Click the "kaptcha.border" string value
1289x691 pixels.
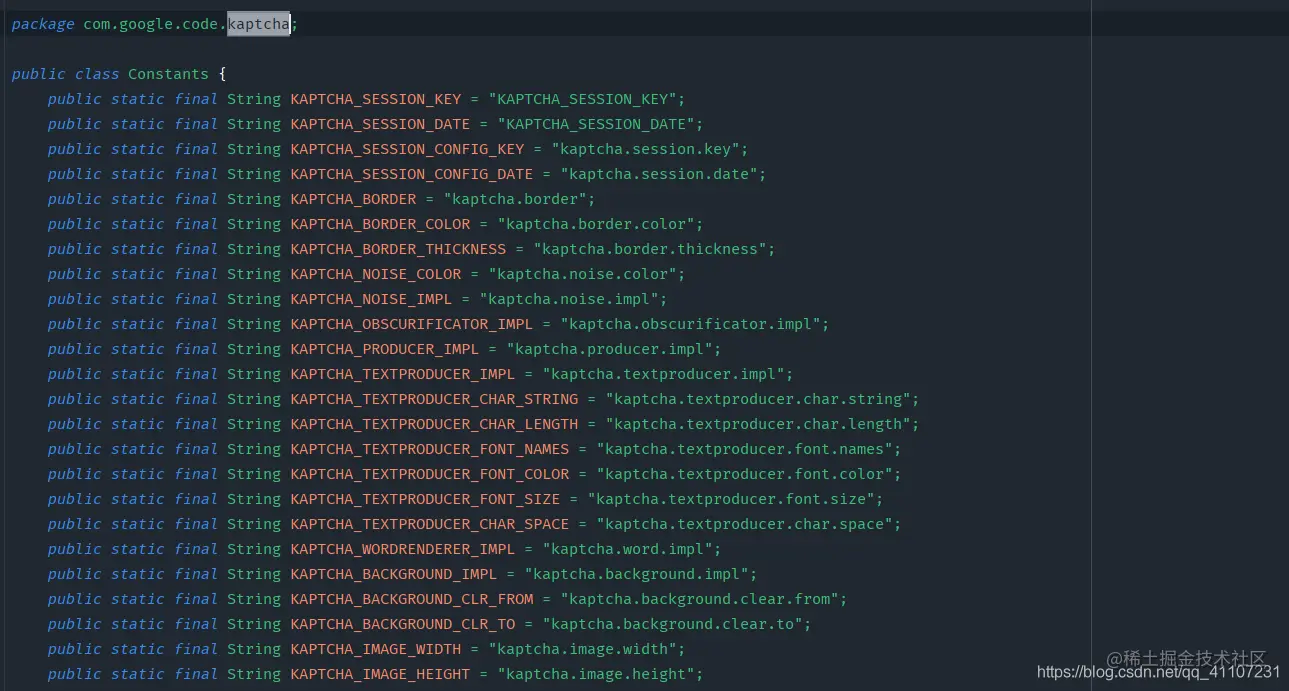(515, 199)
